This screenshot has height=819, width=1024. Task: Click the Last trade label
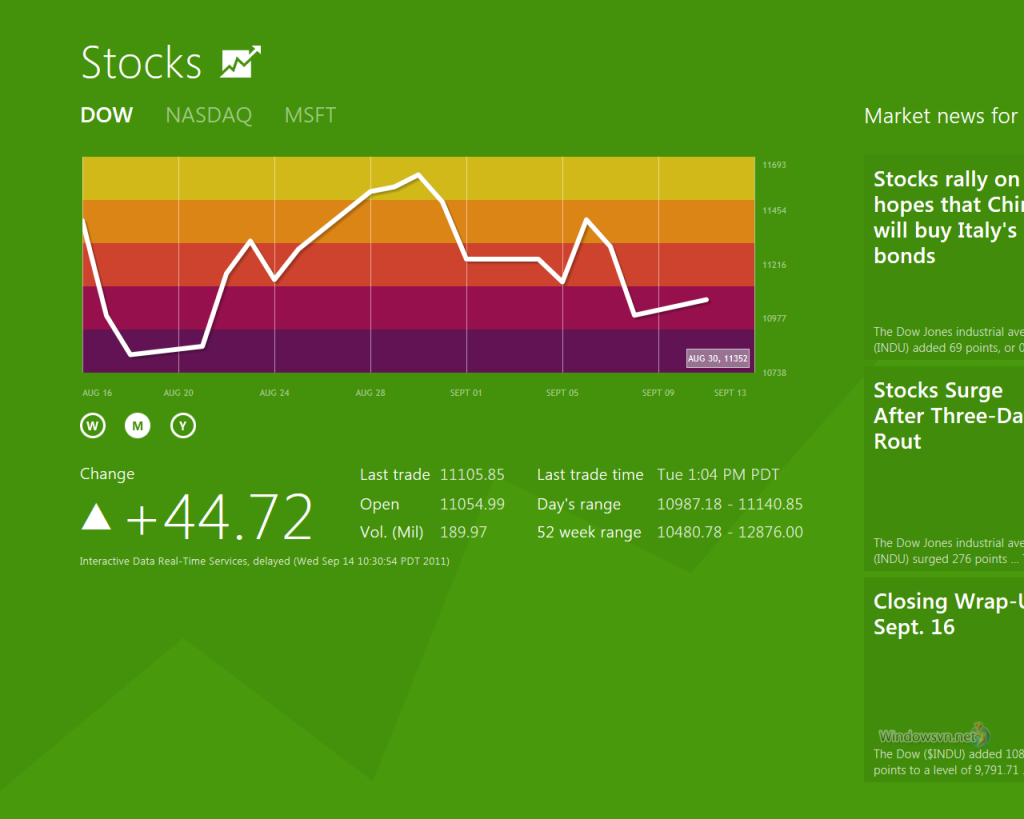pyautogui.click(x=395, y=475)
